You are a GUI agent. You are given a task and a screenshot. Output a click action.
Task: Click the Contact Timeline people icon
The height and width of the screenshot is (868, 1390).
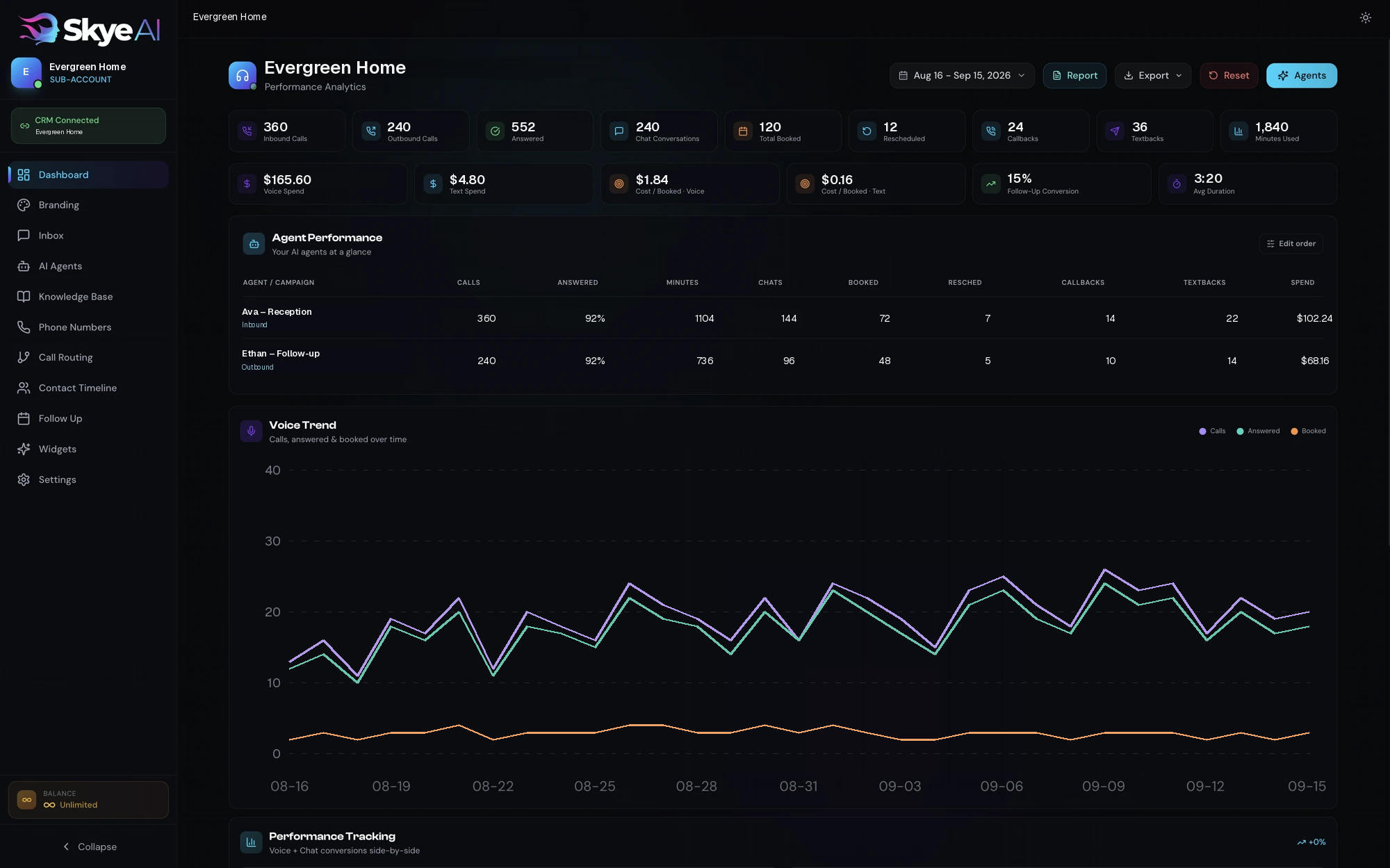pyautogui.click(x=24, y=388)
